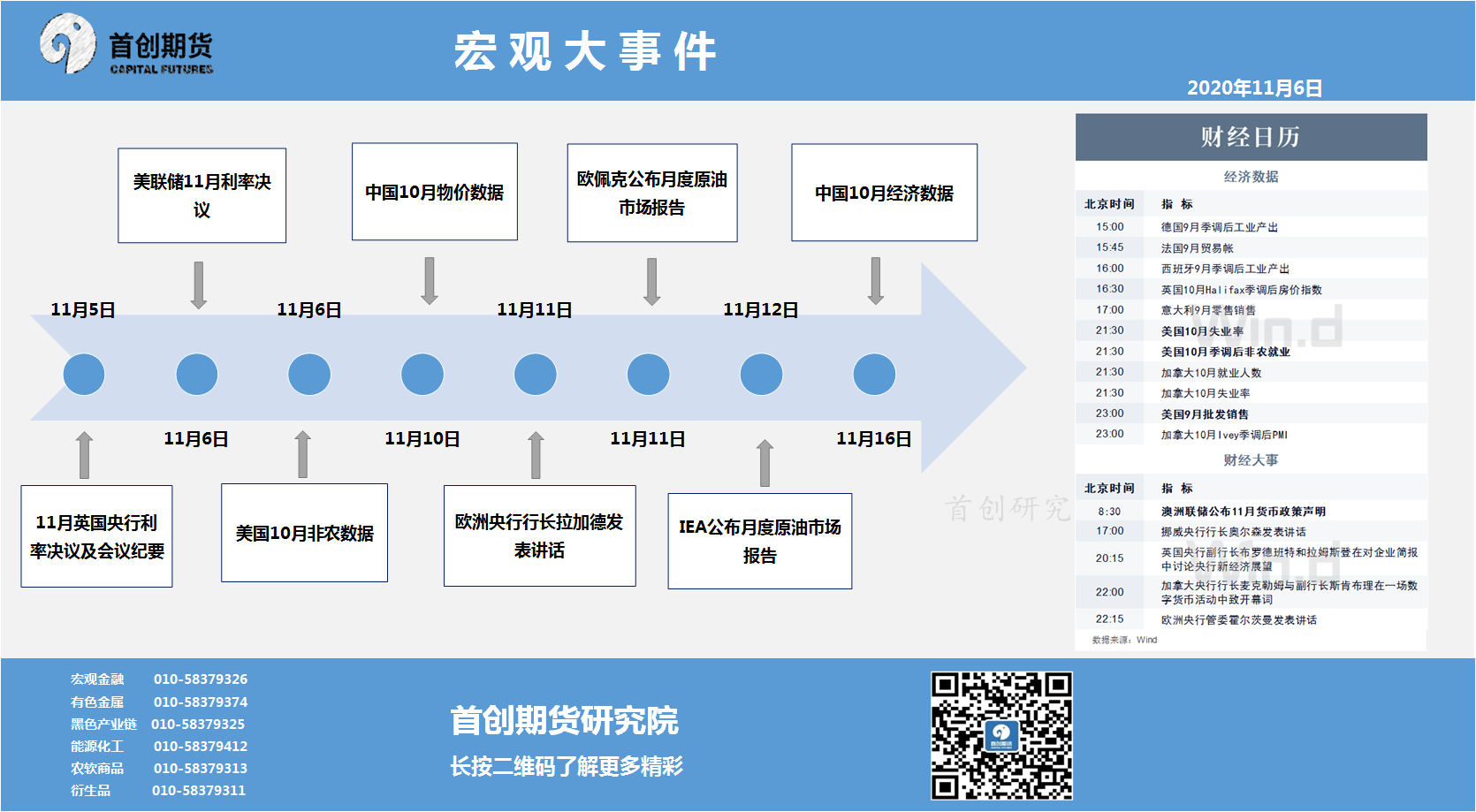Click the row 澳洲联储公布11月货币政策声明
Image resolution: width=1476 pixels, height=812 pixels.
pos(1251,511)
